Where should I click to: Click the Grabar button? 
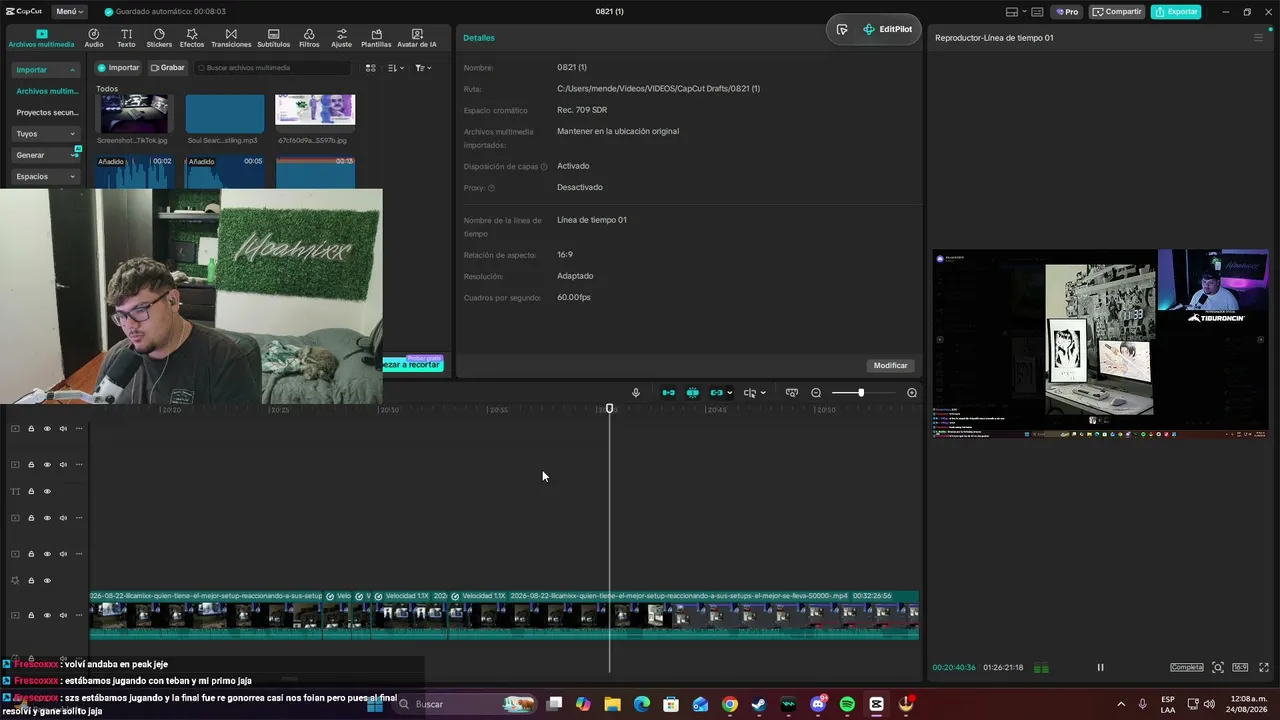168,68
